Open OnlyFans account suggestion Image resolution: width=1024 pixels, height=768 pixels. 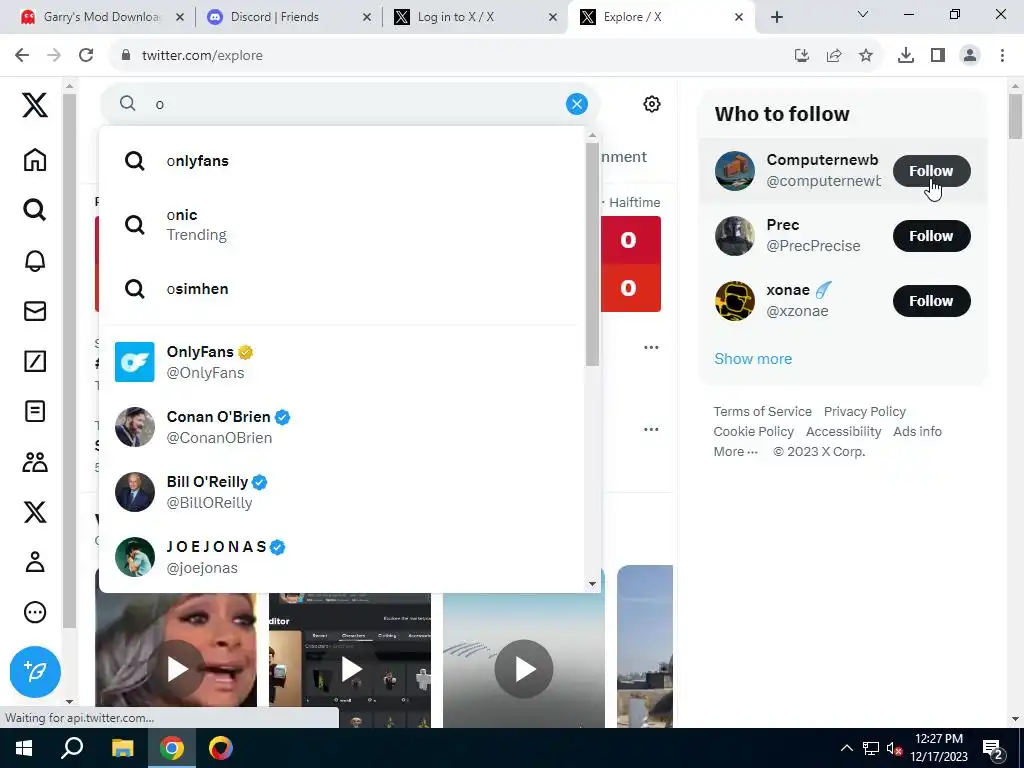click(x=342, y=362)
